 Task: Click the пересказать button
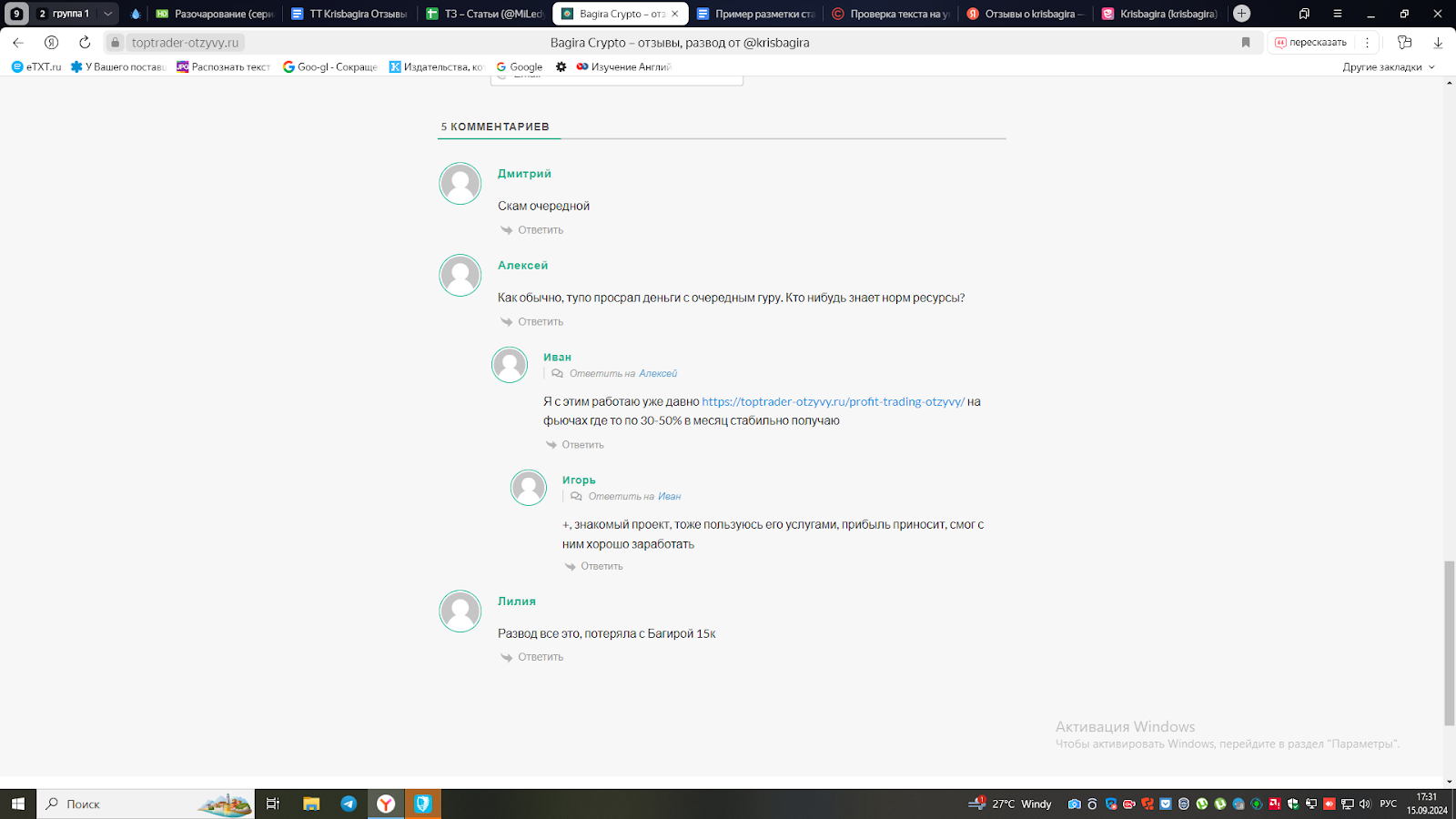[1310, 43]
